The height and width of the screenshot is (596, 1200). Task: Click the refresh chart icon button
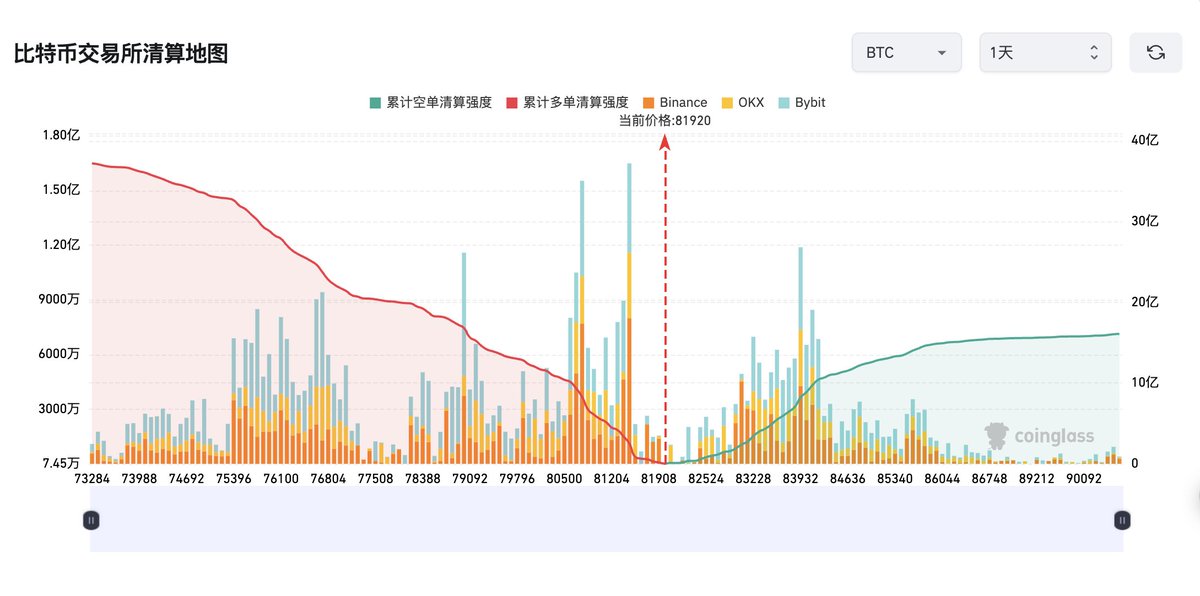(x=1156, y=53)
